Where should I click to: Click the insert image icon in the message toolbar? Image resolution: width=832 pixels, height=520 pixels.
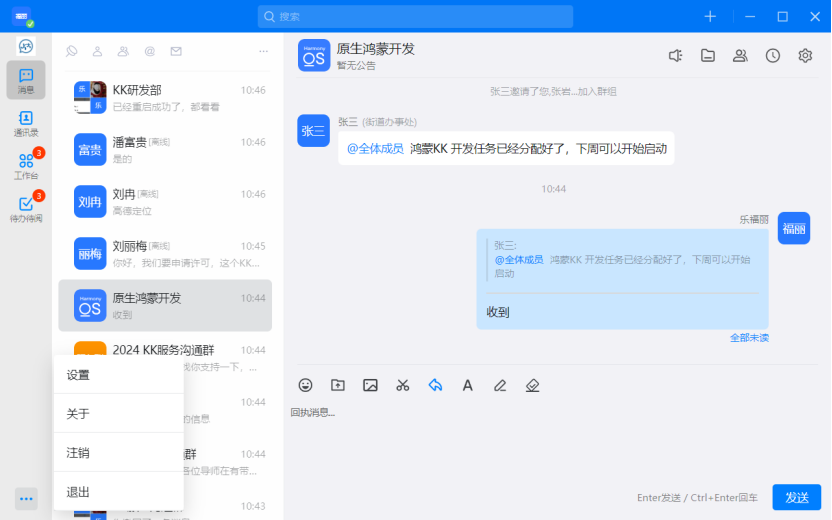click(370, 385)
